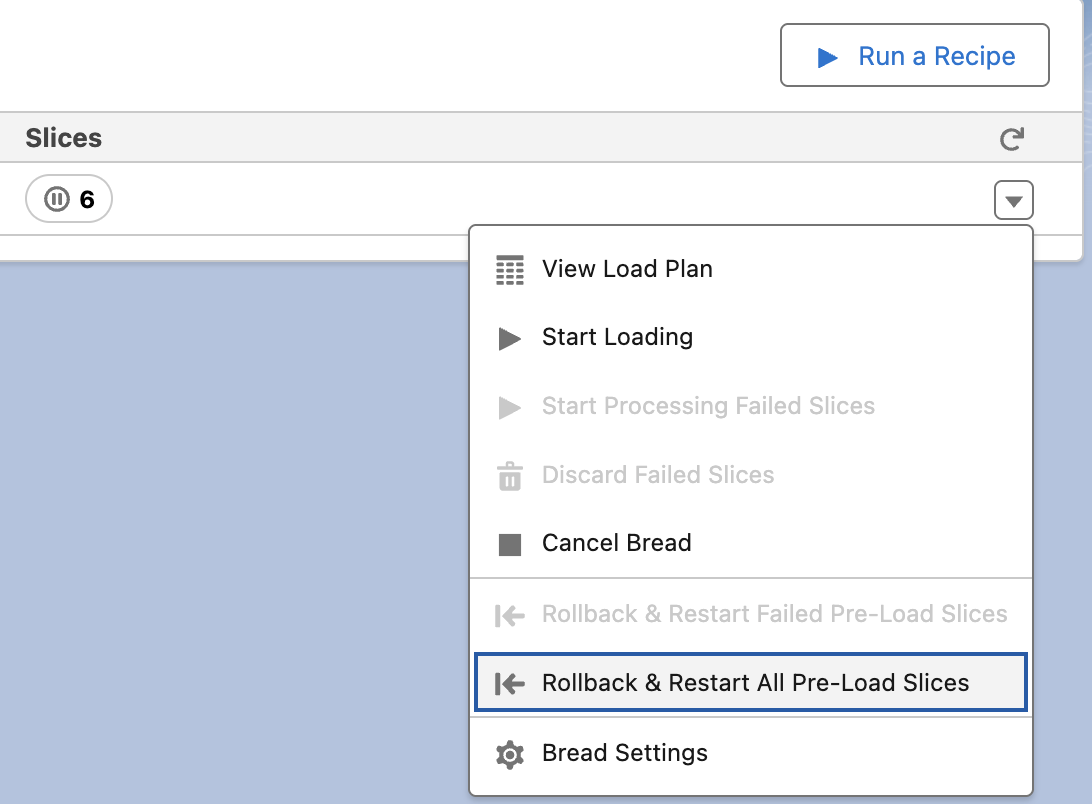Open Bread Settings via the gear icon
This screenshot has width=1092, height=804.
click(x=510, y=753)
